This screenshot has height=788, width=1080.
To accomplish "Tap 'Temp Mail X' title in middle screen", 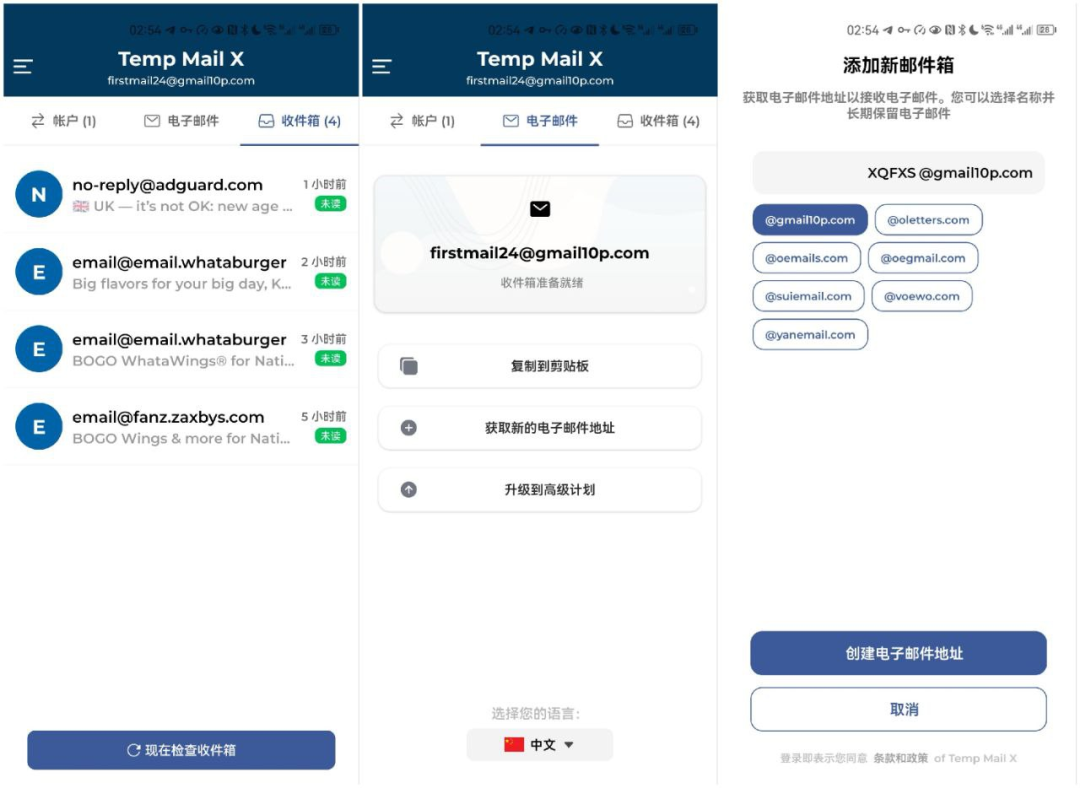I will click(x=540, y=59).
